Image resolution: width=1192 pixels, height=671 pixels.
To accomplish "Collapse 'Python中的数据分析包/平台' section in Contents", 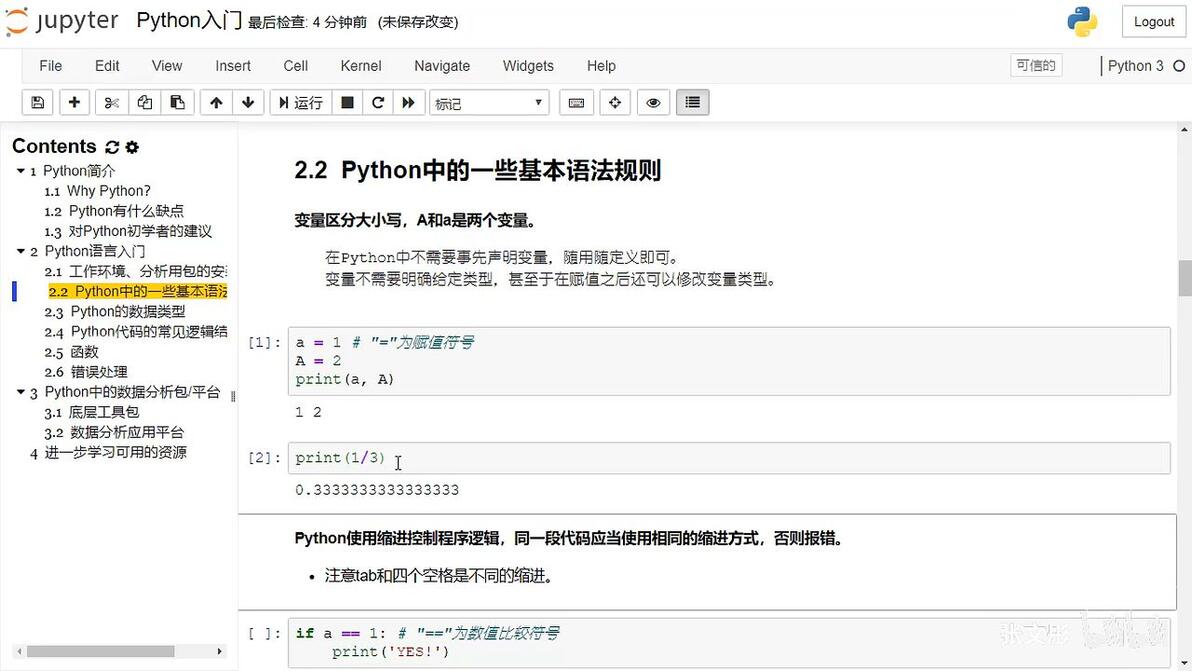I will click(x=21, y=392).
